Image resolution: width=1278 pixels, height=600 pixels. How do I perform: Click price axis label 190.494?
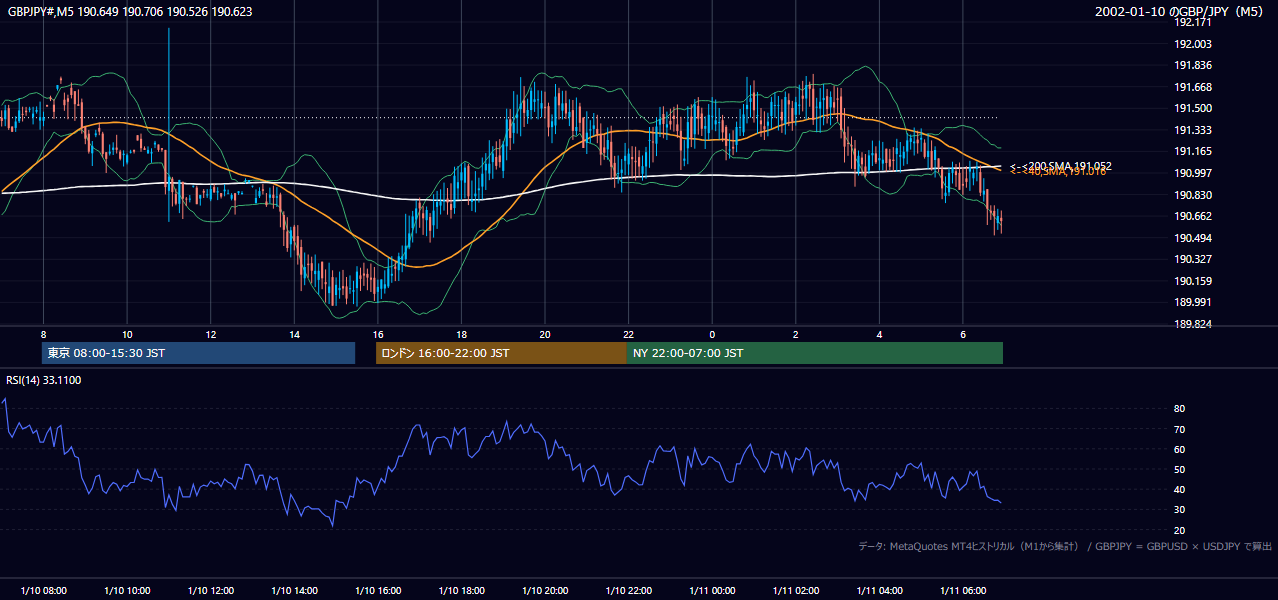[x=1193, y=238]
